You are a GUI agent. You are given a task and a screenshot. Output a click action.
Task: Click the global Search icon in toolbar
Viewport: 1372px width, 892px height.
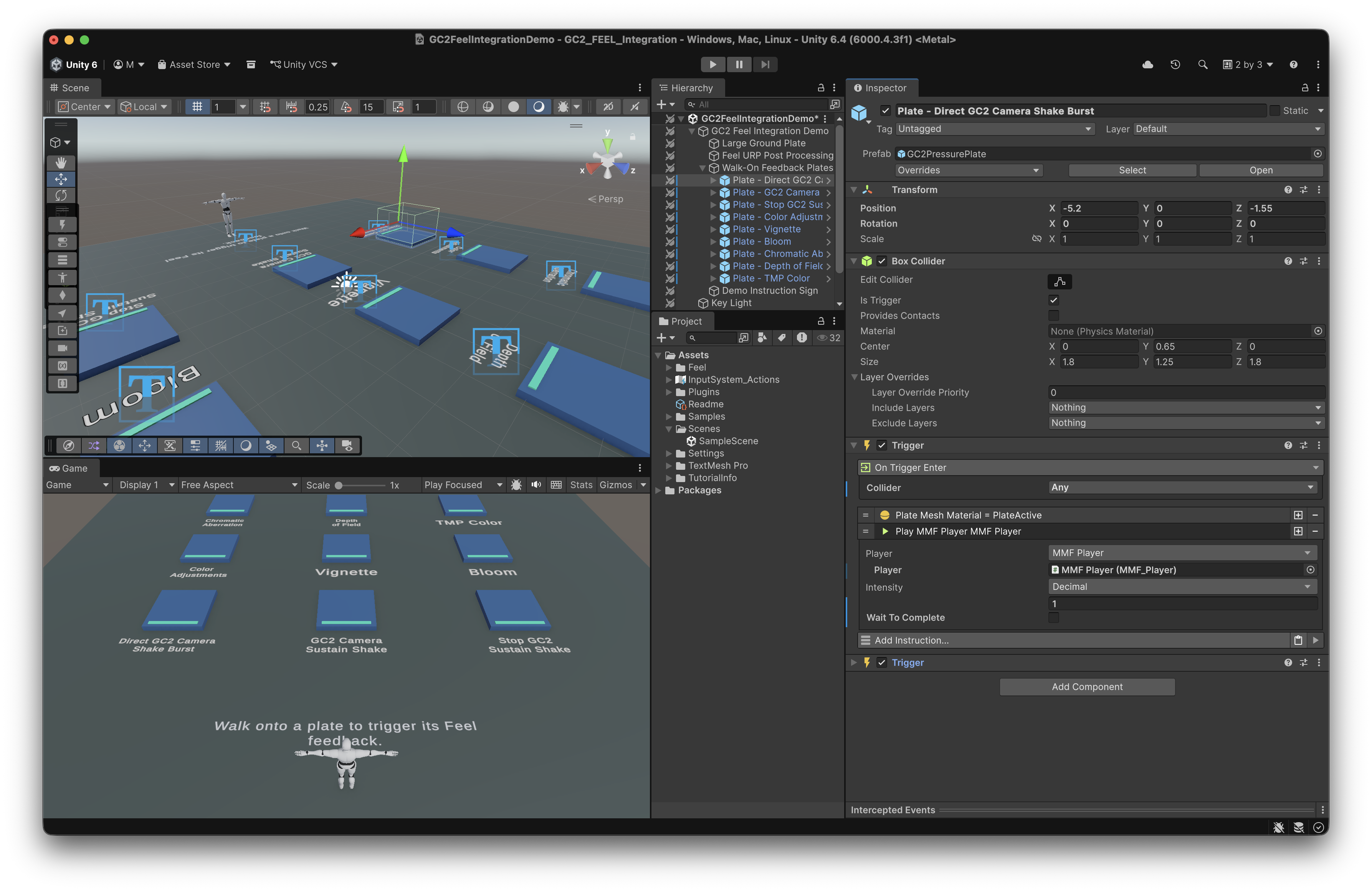1203,64
